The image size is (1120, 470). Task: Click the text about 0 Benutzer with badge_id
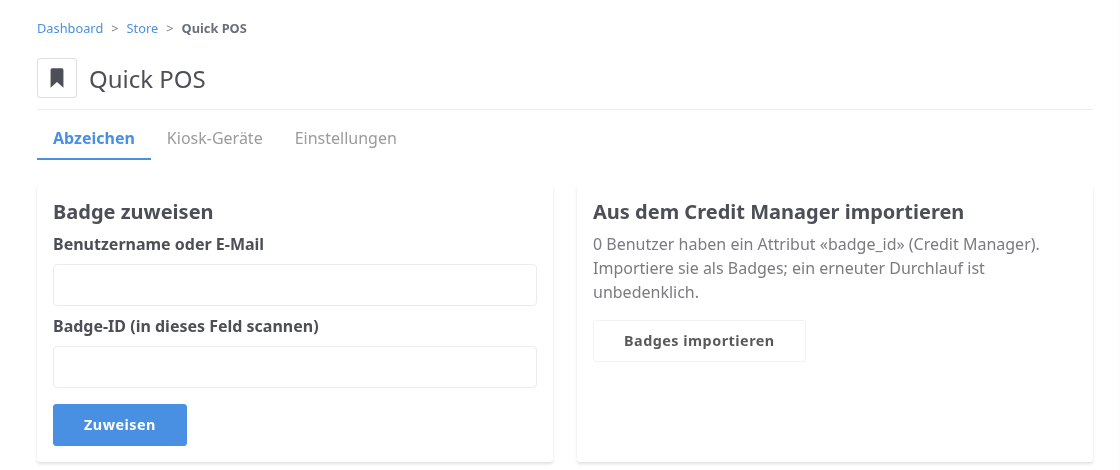click(x=816, y=269)
